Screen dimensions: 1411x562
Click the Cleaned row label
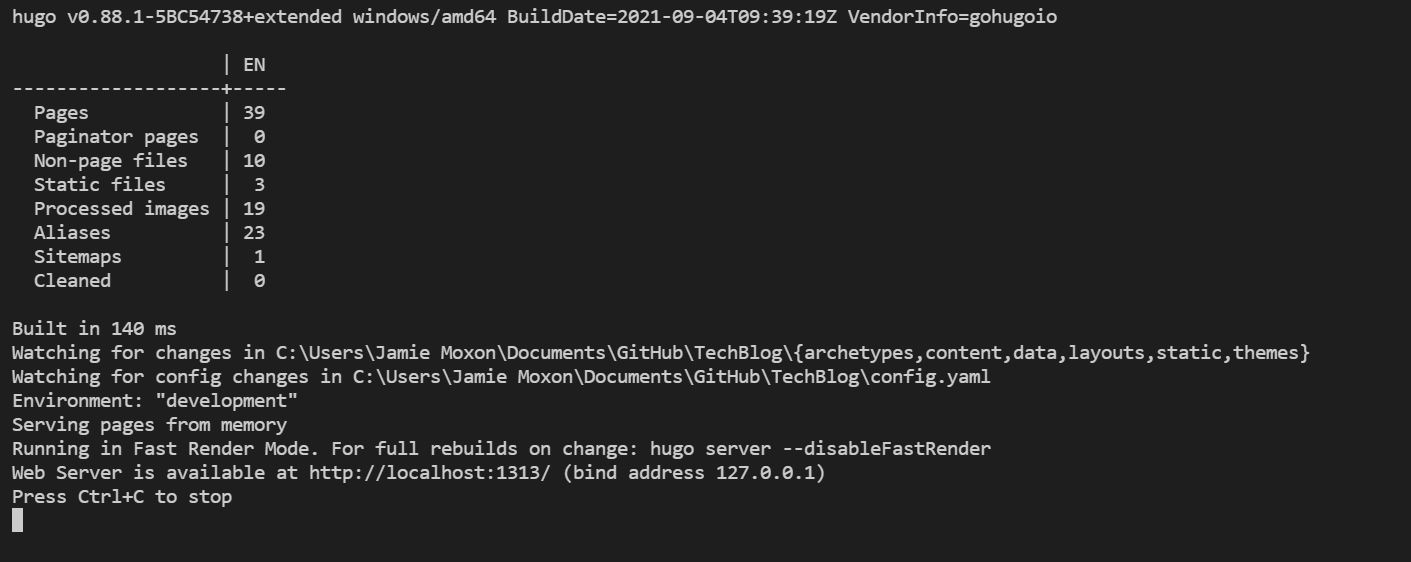click(72, 281)
